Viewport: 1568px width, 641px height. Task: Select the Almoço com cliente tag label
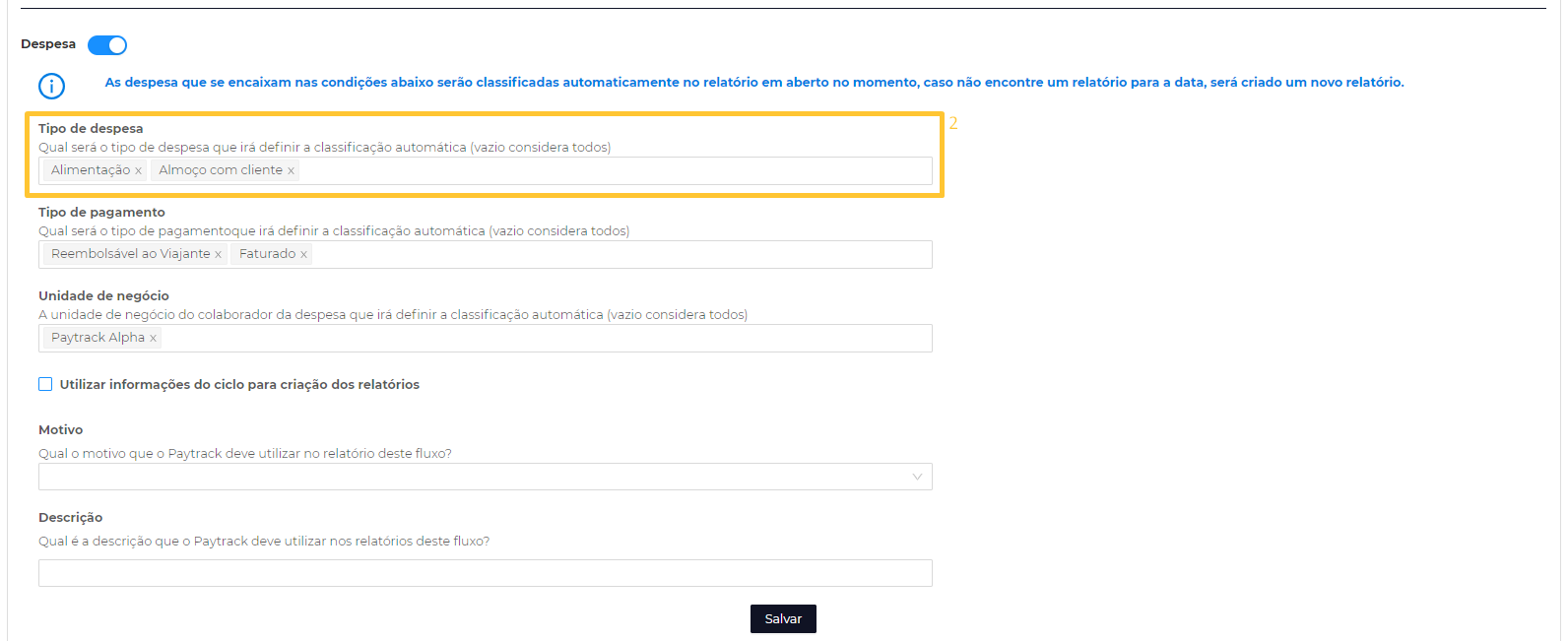click(221, 170)
